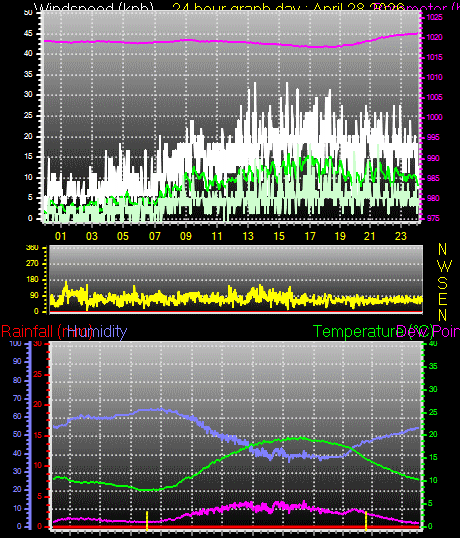460x538 pixels.
Task: Click 90 on the wind direction axis
Action: 34,296
